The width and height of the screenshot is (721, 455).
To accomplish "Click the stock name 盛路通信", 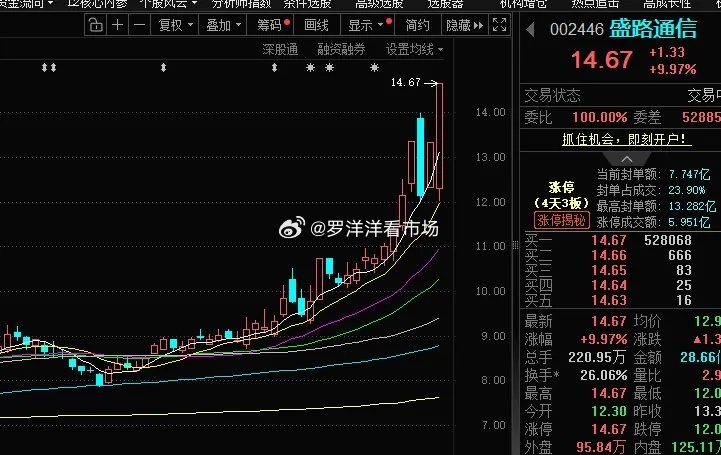I will pyautogui.click(x=653, y=29).
